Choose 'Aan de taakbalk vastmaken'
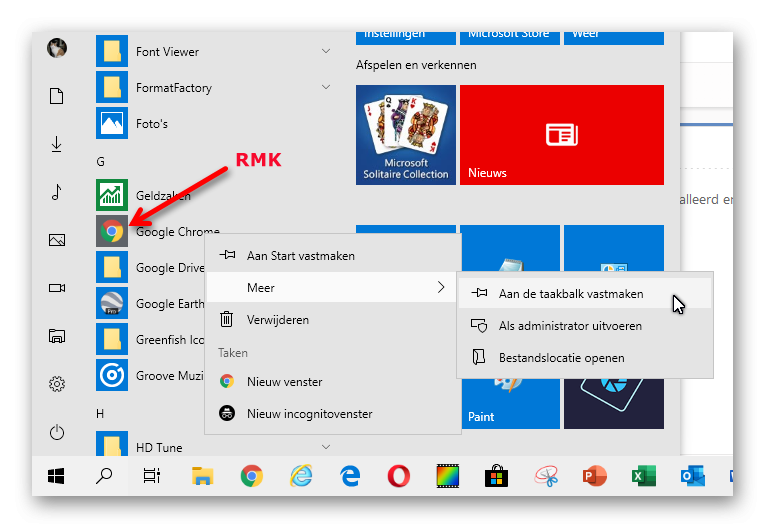This screenshot has height=528, width=765. point(585,294)
